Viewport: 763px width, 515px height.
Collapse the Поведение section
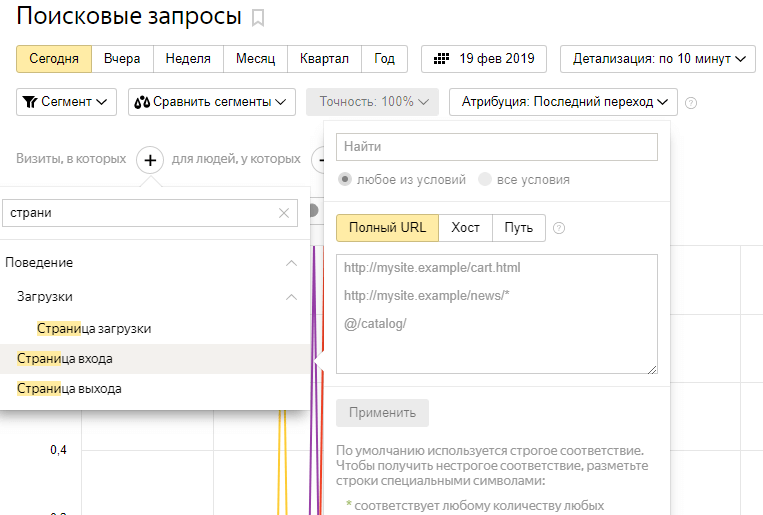(x=291, y=263)
